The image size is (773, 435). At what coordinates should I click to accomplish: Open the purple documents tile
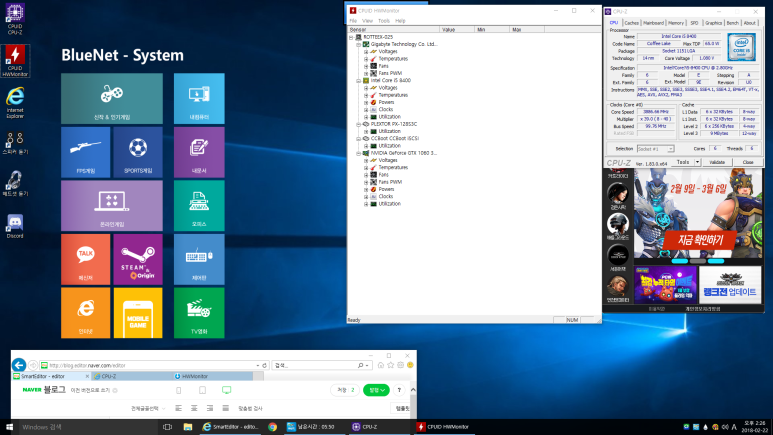199,152
